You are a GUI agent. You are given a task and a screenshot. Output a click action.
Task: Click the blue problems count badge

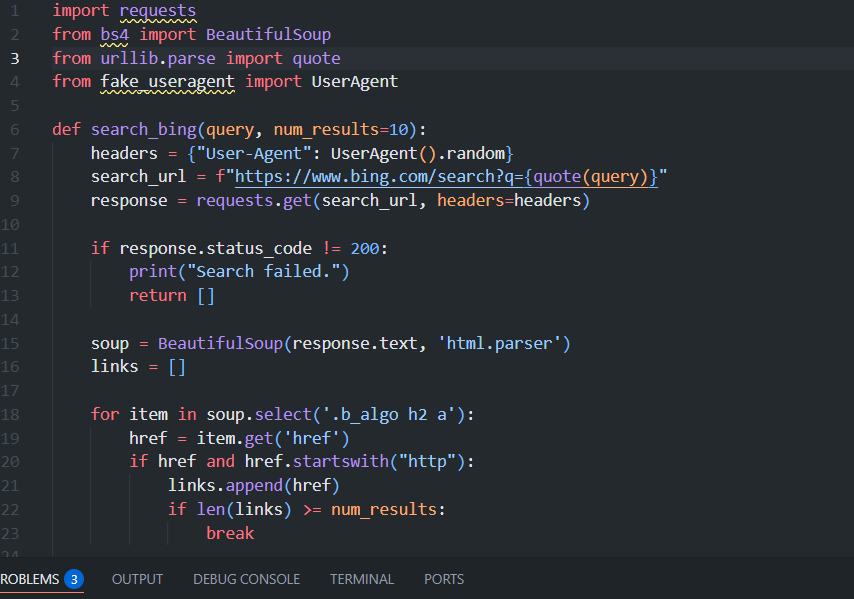[x=74, y=579]
